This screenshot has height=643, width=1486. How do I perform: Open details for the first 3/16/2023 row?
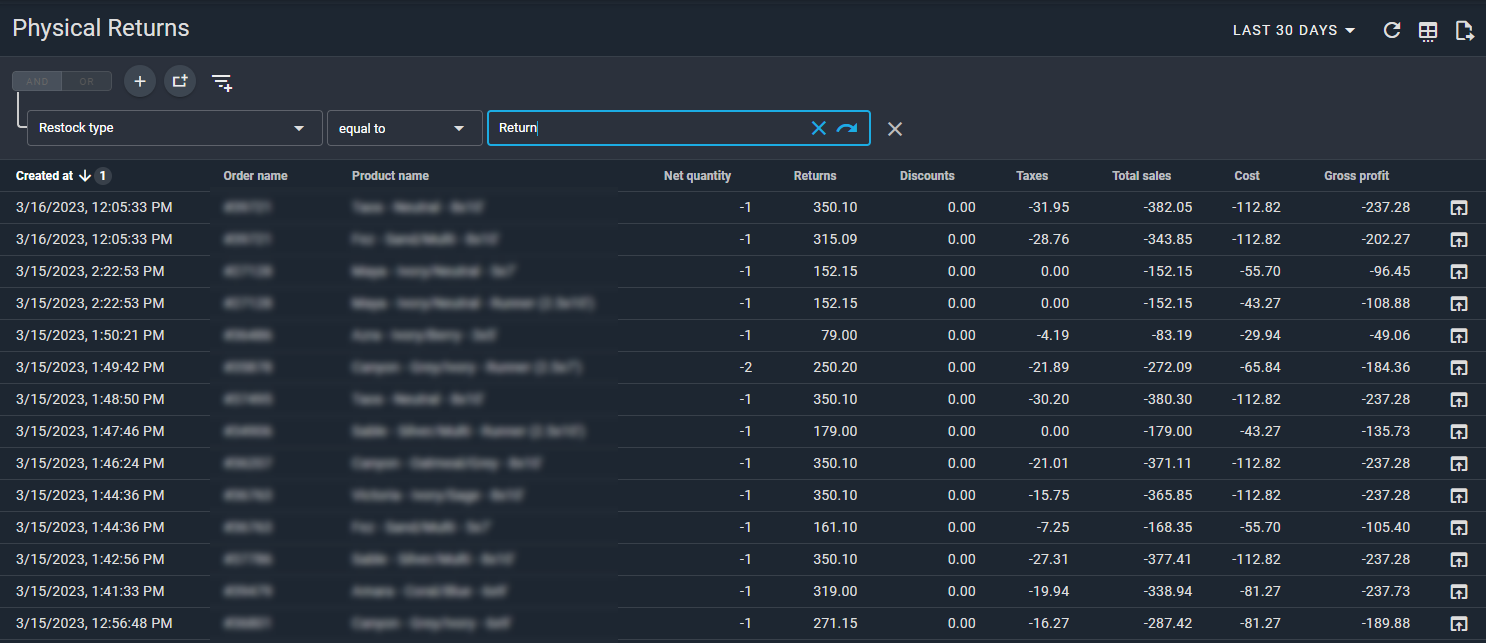point(1459,208)
